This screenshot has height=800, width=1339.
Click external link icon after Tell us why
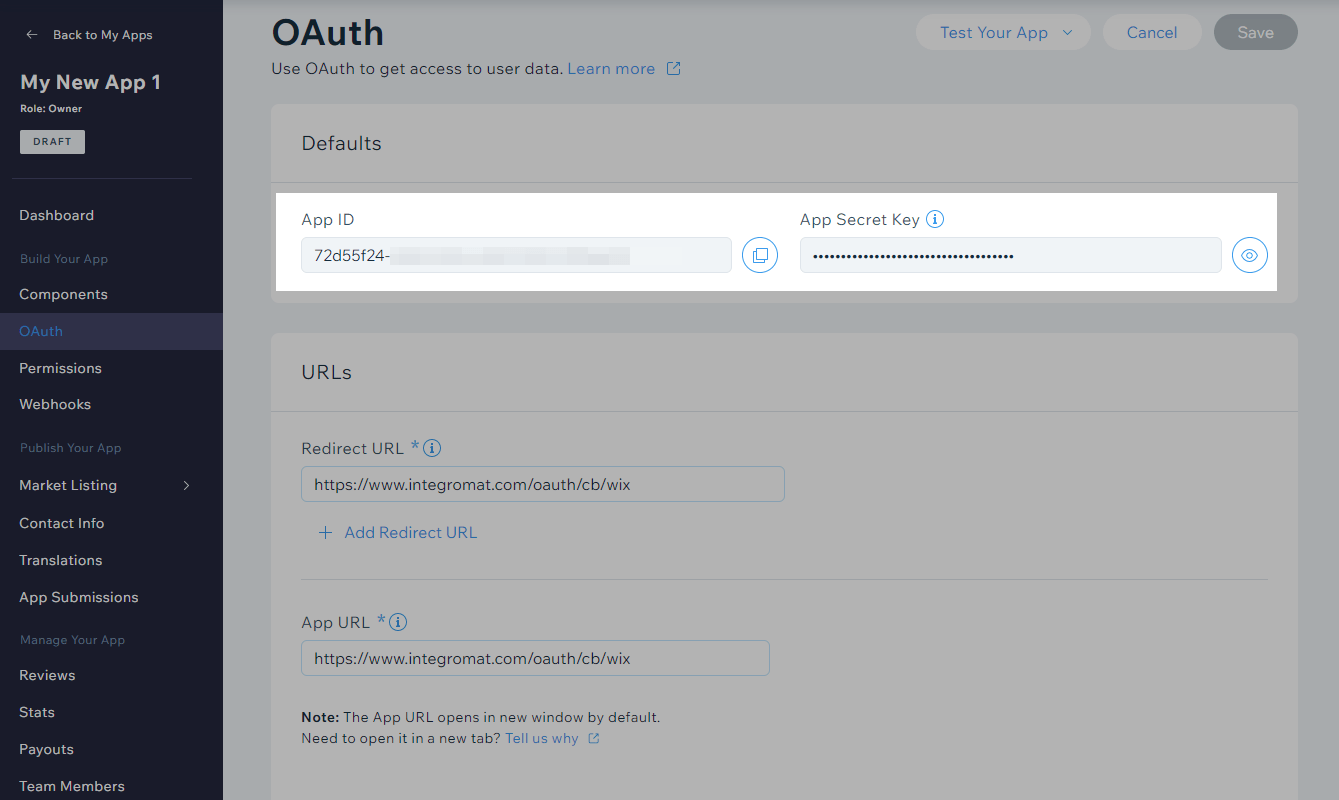click(594, 739)
